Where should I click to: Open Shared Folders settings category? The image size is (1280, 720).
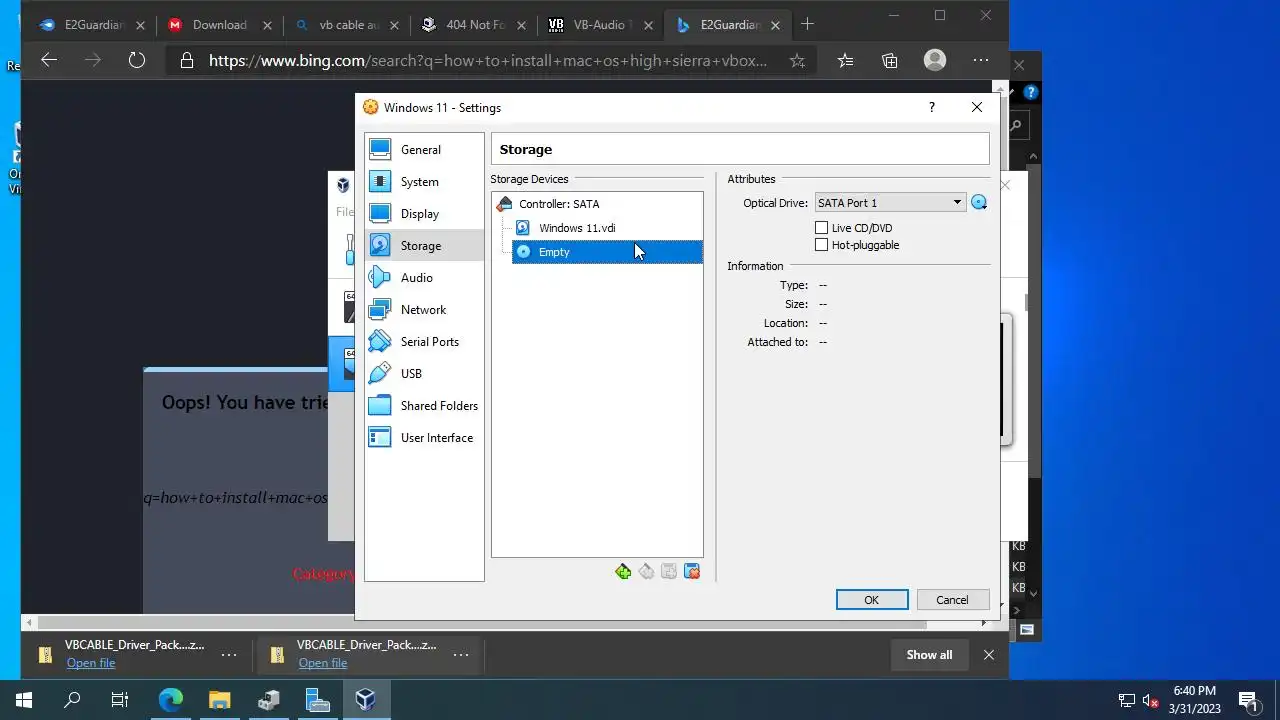[424, 406]
